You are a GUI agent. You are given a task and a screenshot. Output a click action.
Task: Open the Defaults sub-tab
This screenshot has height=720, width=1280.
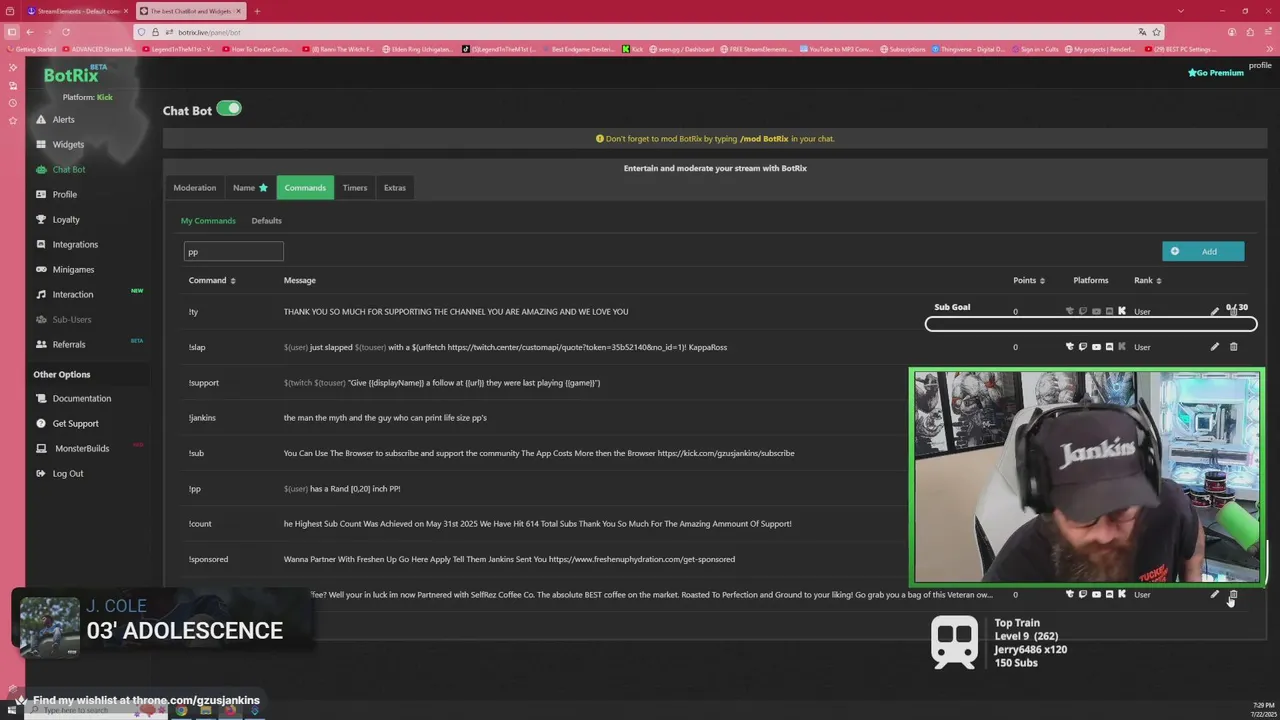[x=266, y=220]
